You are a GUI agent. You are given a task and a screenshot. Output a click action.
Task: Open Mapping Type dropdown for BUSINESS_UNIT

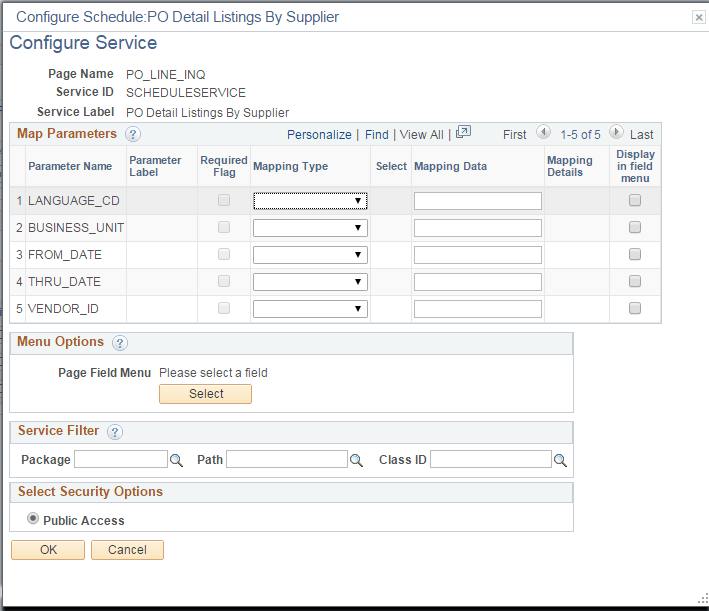[310, 228]
